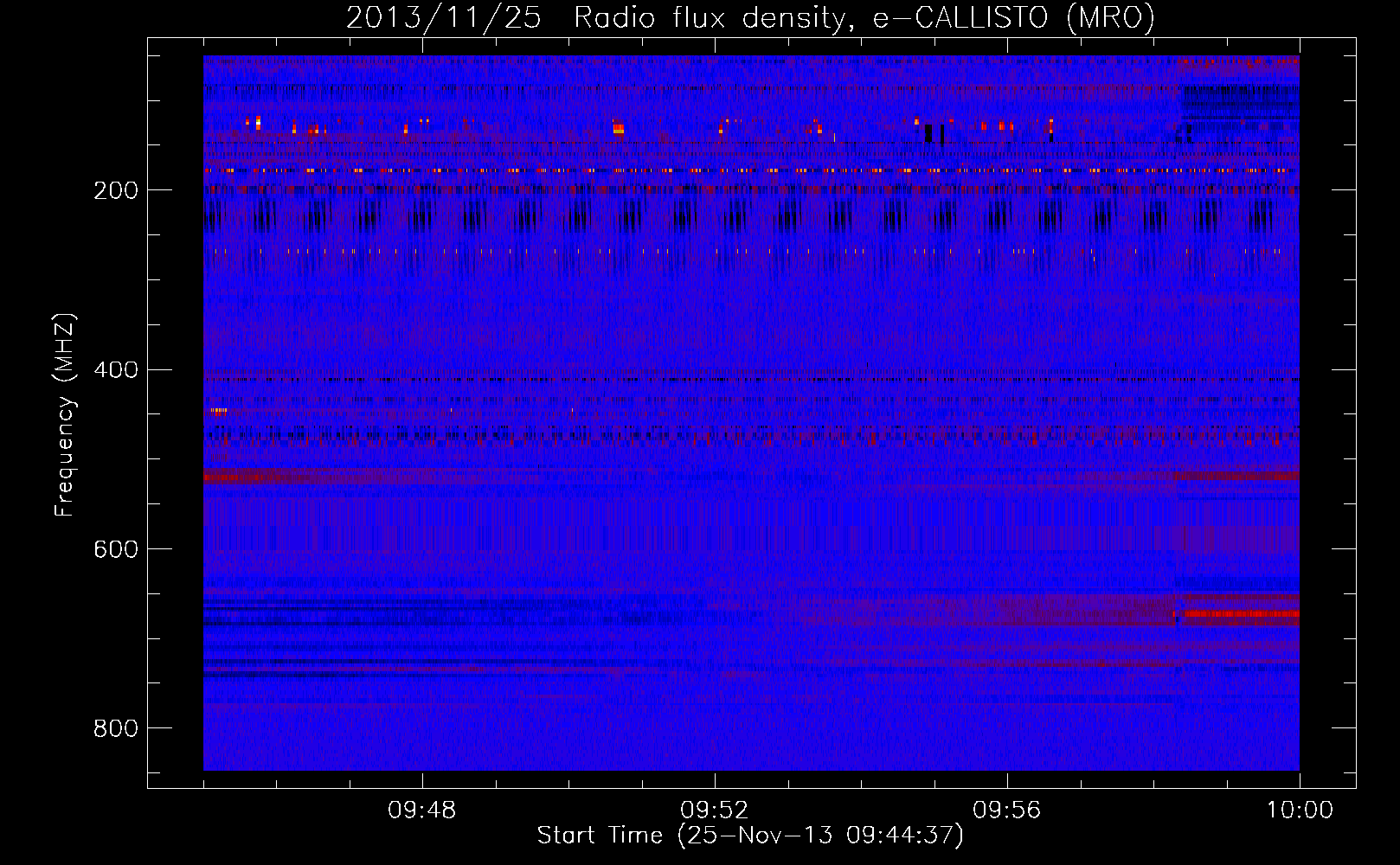1400x865 pixels.
Task: Click the 10:00 time tick label
Action: tap(1300, 811)
